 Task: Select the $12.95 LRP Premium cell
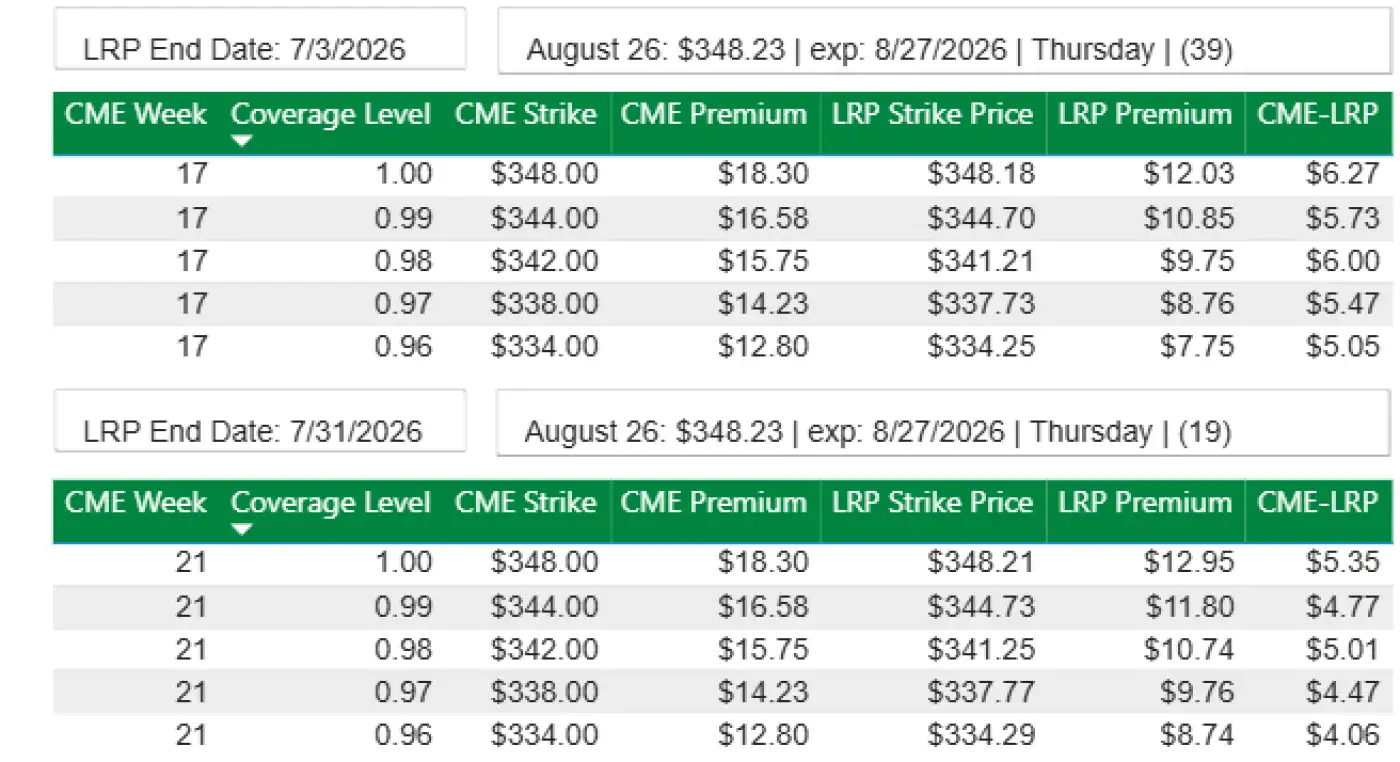coord(1189,562)
